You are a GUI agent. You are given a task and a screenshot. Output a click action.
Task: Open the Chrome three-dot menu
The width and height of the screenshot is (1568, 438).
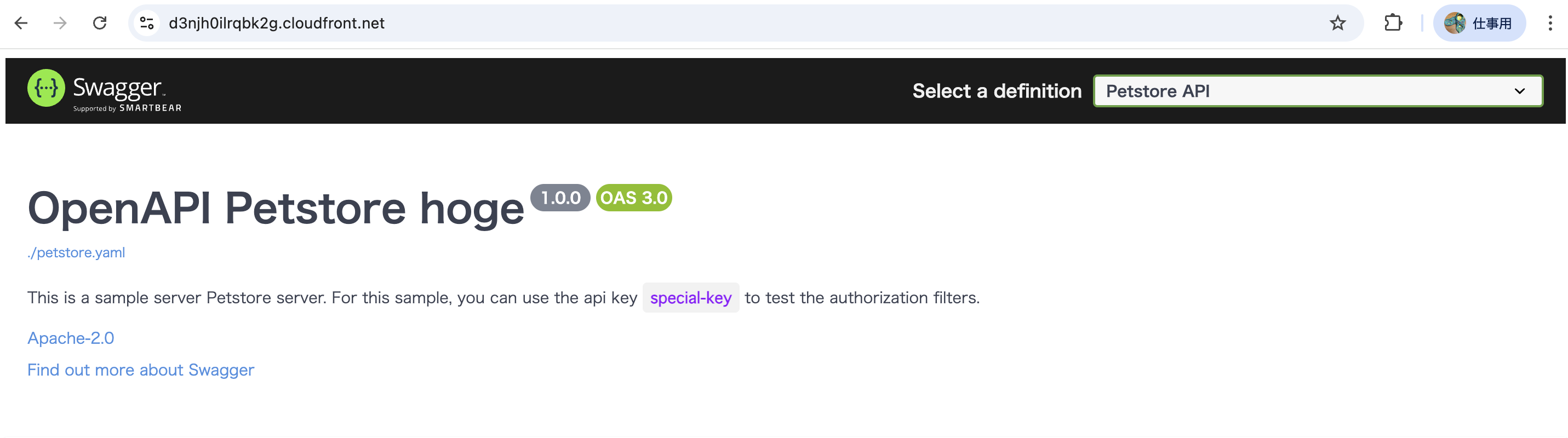(1550, 23)
